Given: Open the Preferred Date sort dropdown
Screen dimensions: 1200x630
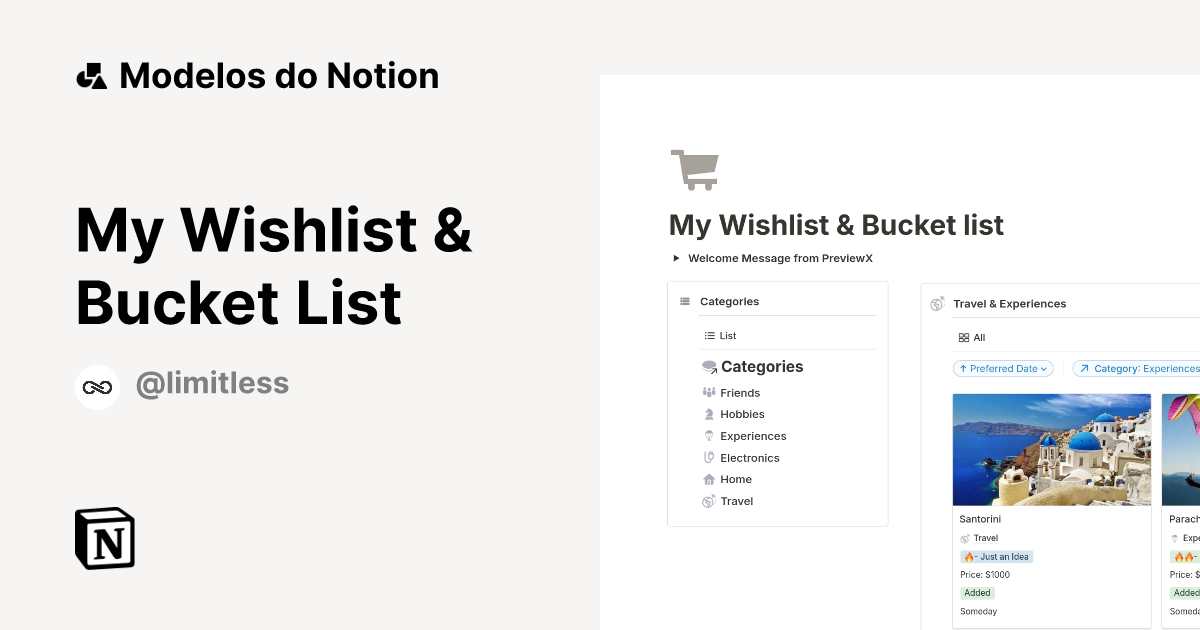Looking at the screenshot, I should pyautogui.click(x=1003, y=368).
